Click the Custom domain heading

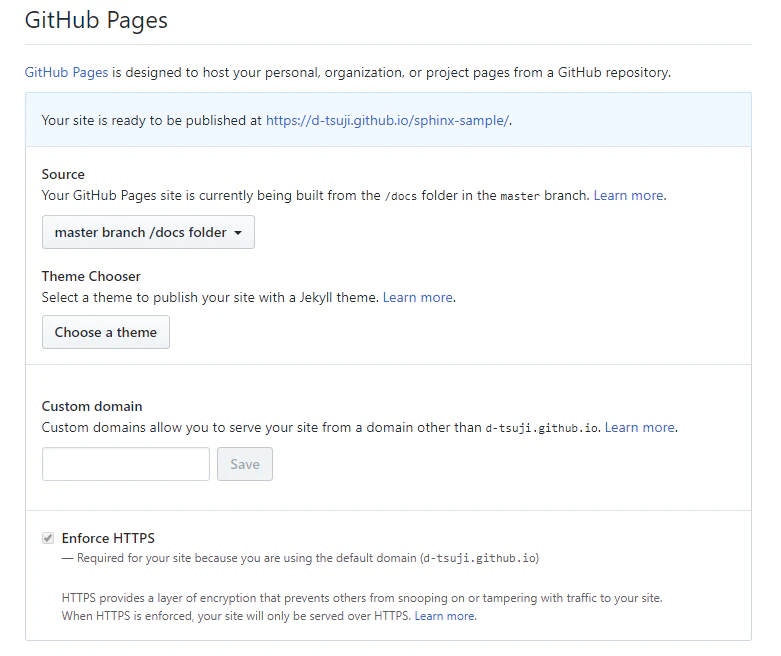[x=92, y=406]
